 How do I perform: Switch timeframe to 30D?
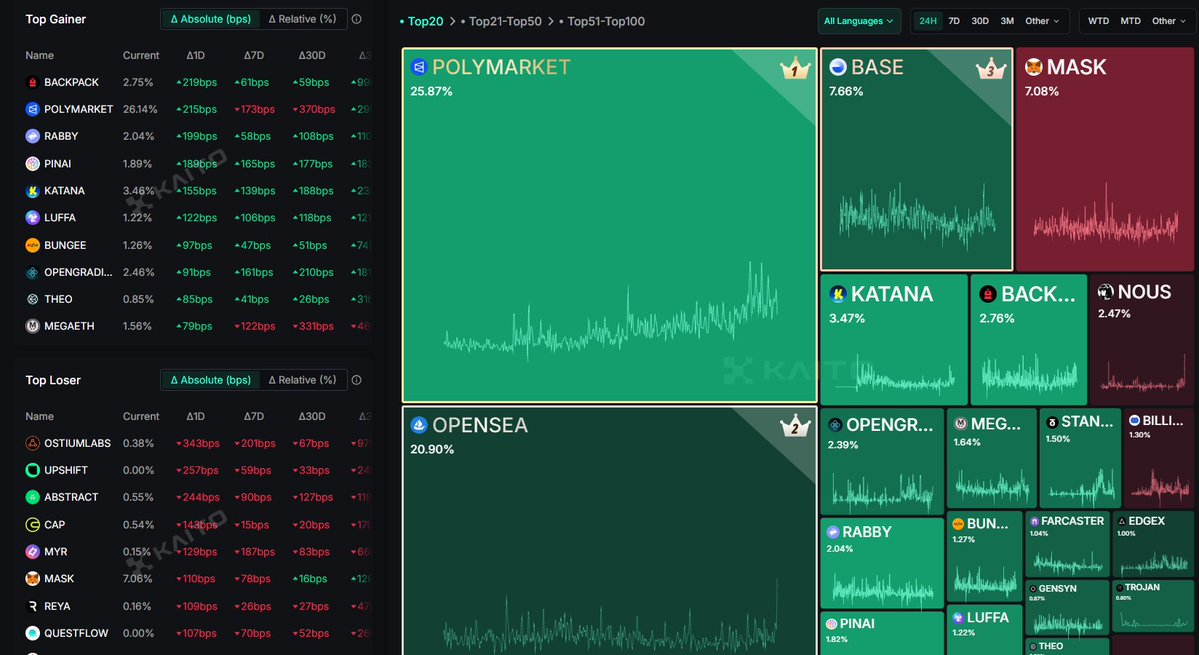pos(980,21)
